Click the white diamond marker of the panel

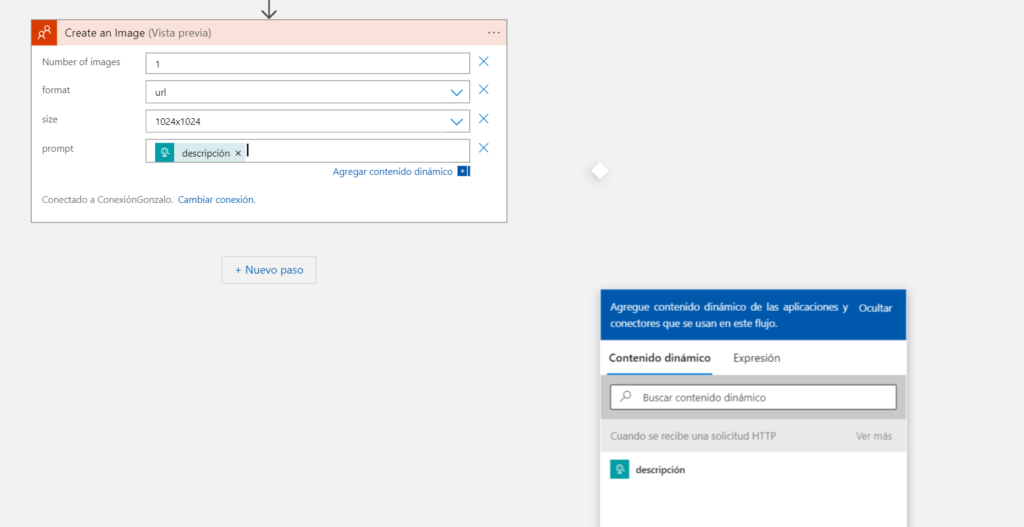[x=599, y=171]
